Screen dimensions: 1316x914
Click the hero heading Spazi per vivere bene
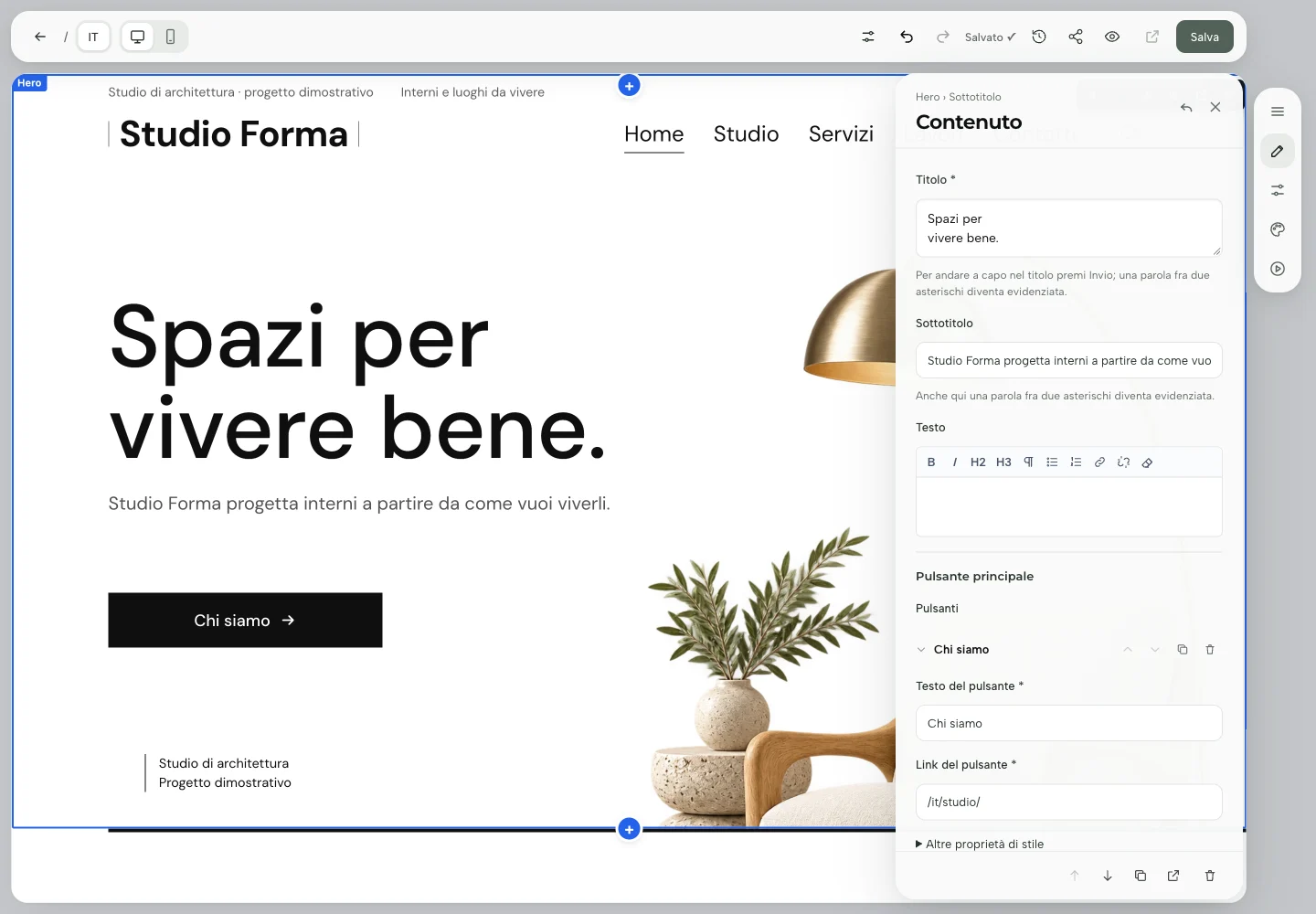(x=358, y=382)
